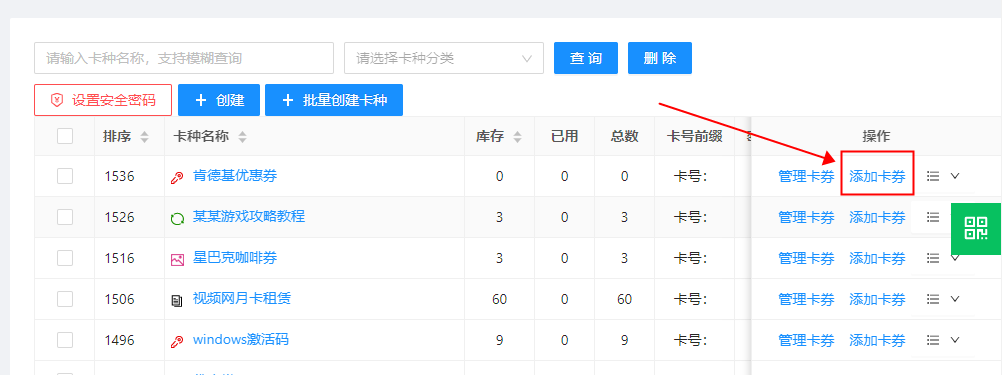The width and height of the screenshot is (1002, 375).
Task: Click the 批量创建卡种 button
Action: [334, 100]
